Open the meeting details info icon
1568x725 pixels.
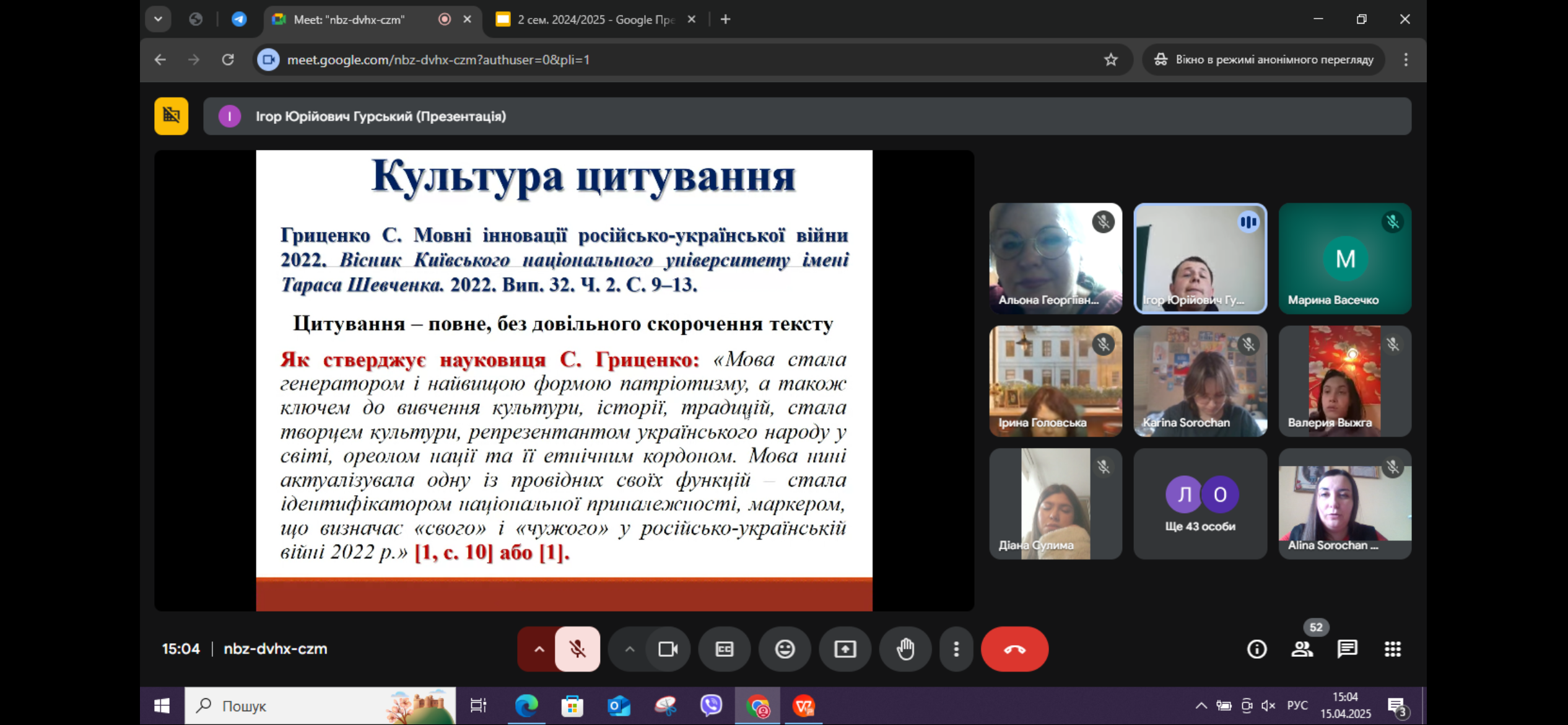coord(1257,649)
